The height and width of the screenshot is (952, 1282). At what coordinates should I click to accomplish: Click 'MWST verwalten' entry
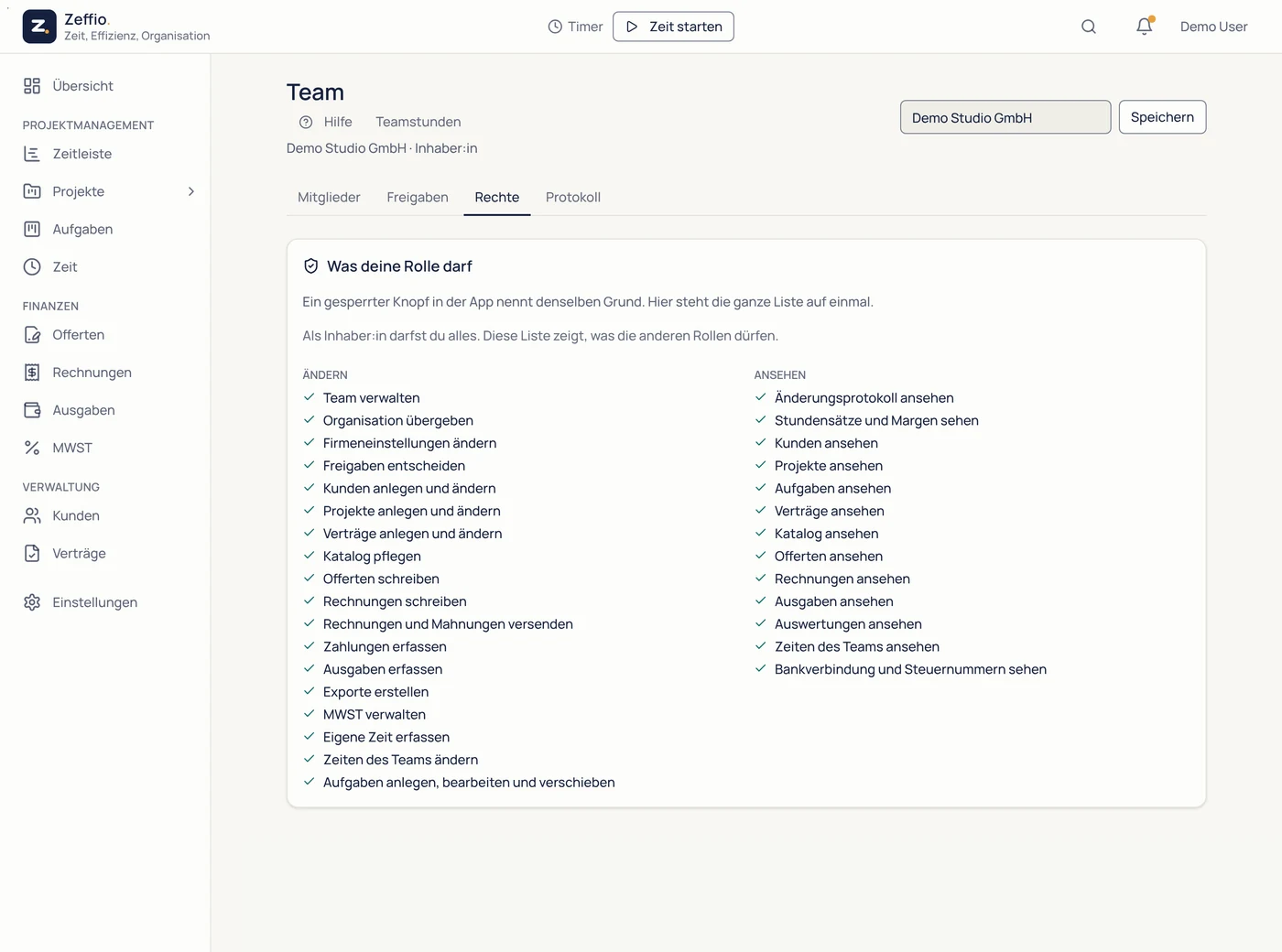tap(374, 715)
